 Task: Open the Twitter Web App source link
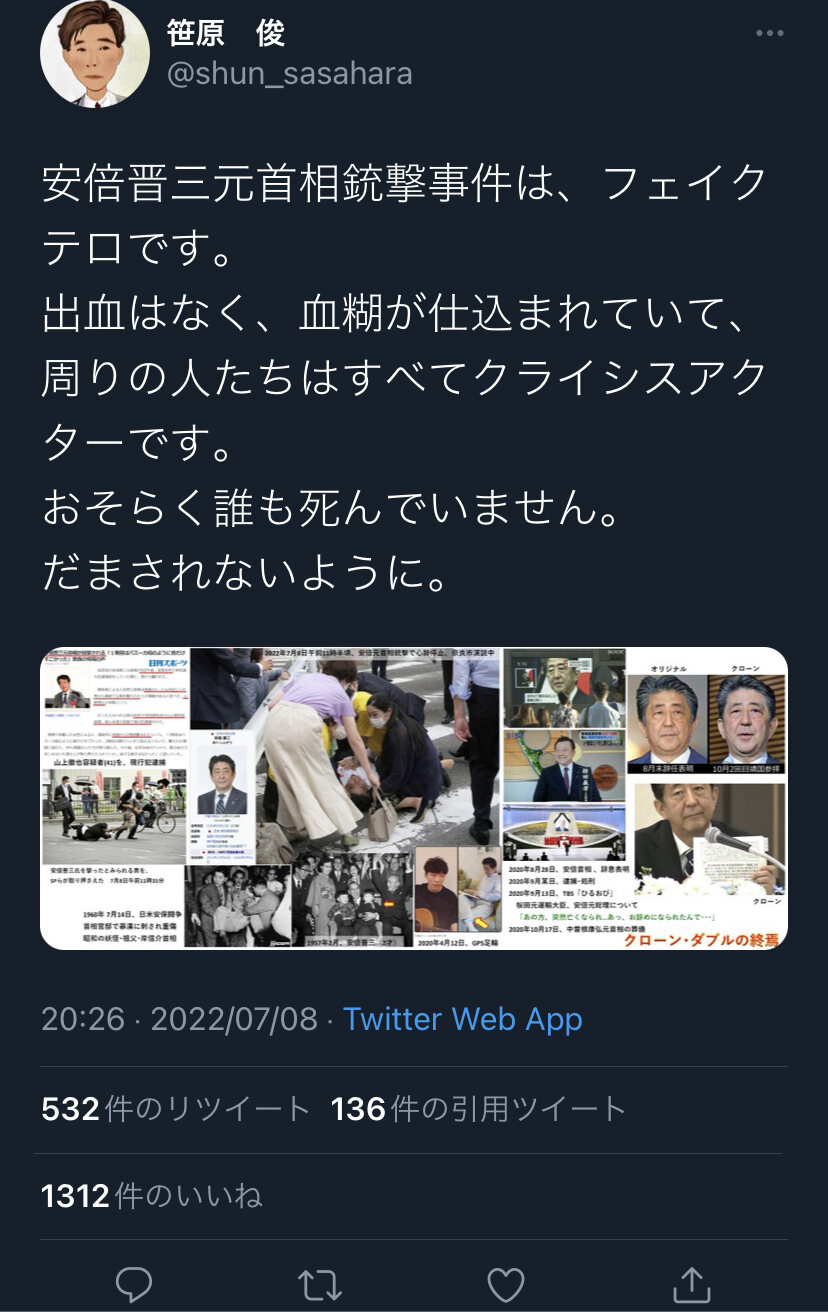point(463,1019)
